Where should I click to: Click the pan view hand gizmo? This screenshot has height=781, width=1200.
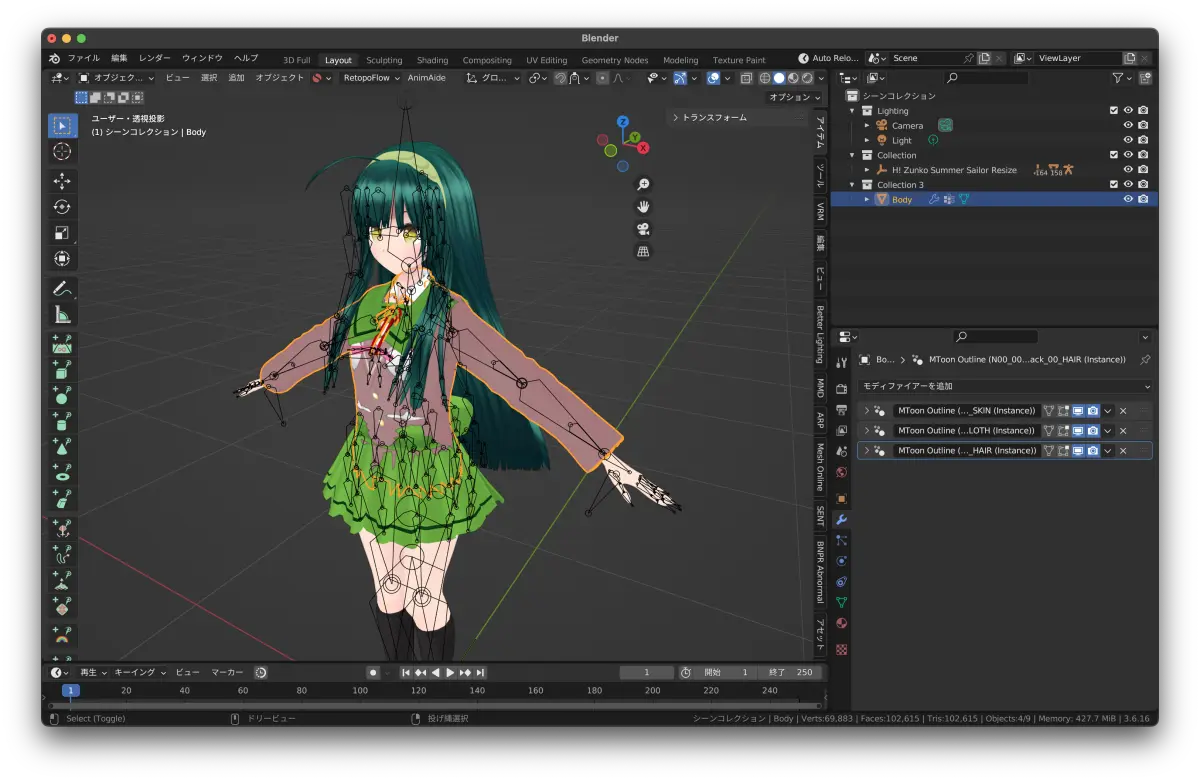coord(643,207)
